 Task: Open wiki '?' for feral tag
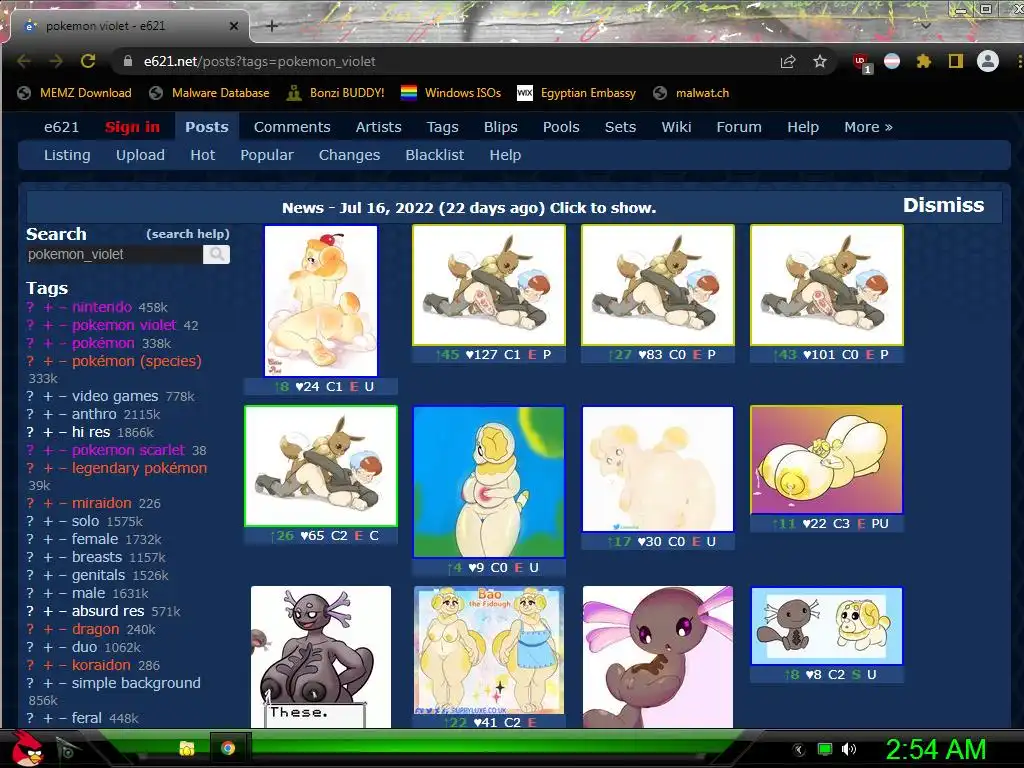tap(30, 718)
